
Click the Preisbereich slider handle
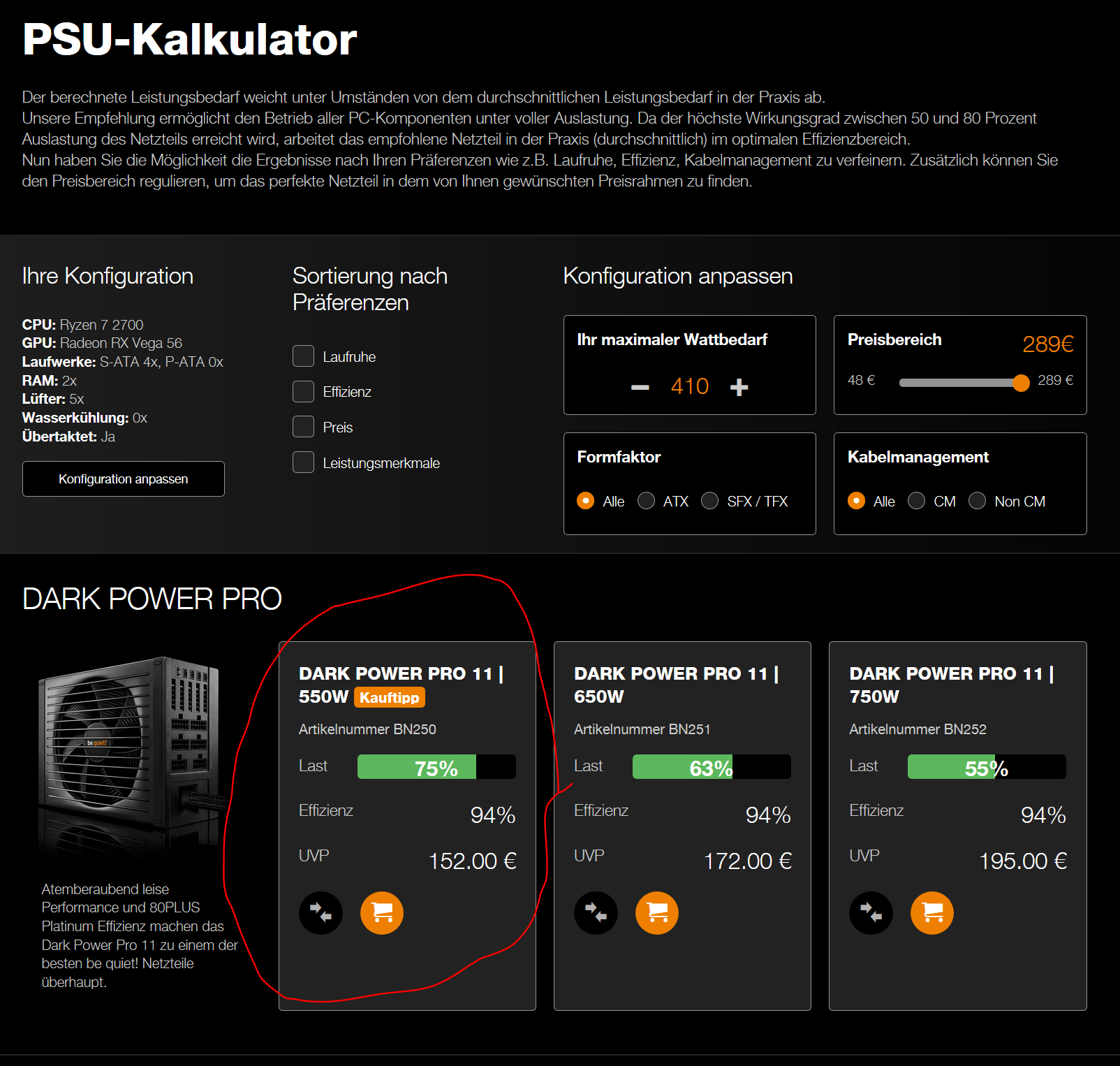coord(1021,383)
